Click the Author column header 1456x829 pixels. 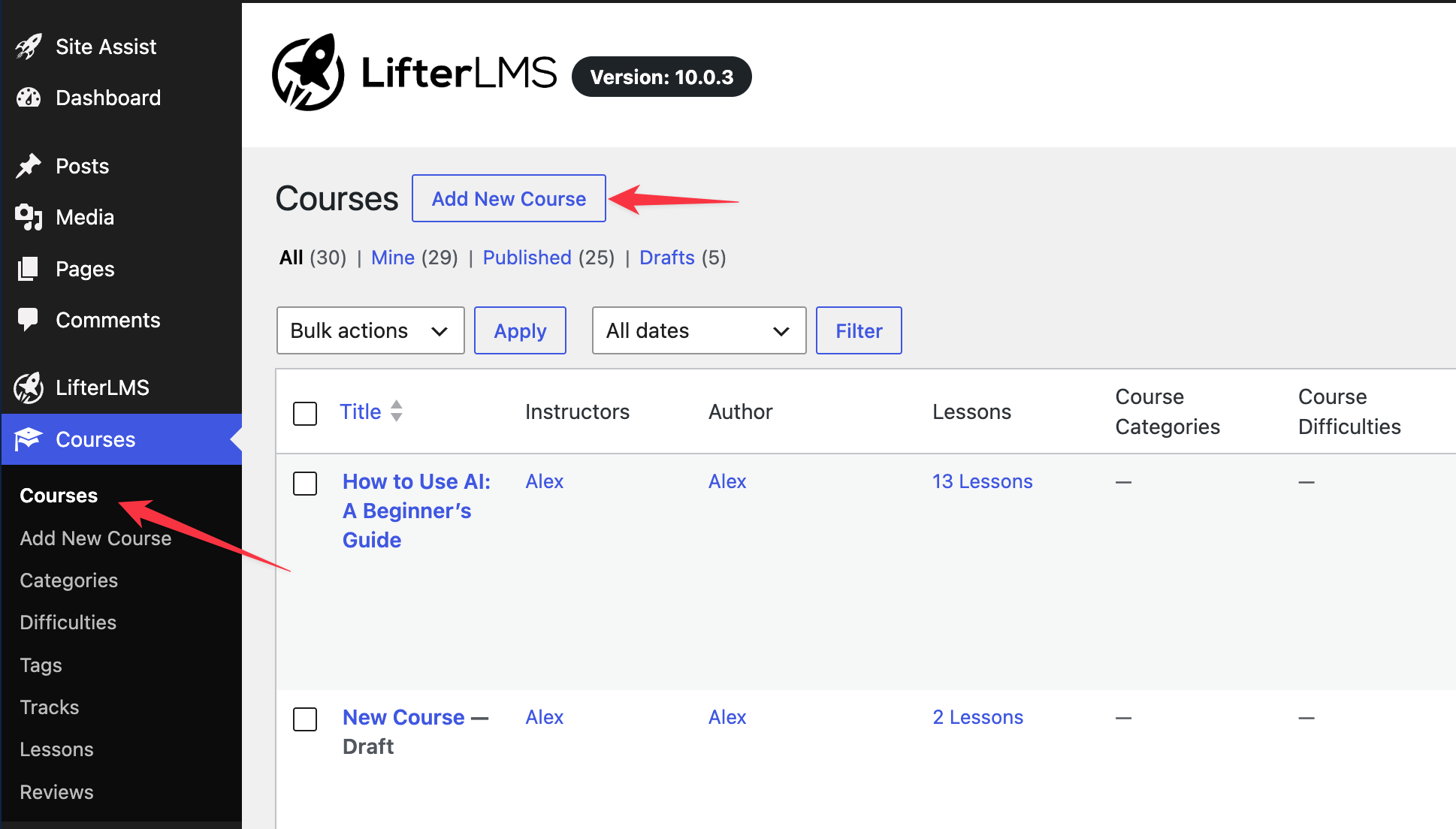[x=740, y=411]
